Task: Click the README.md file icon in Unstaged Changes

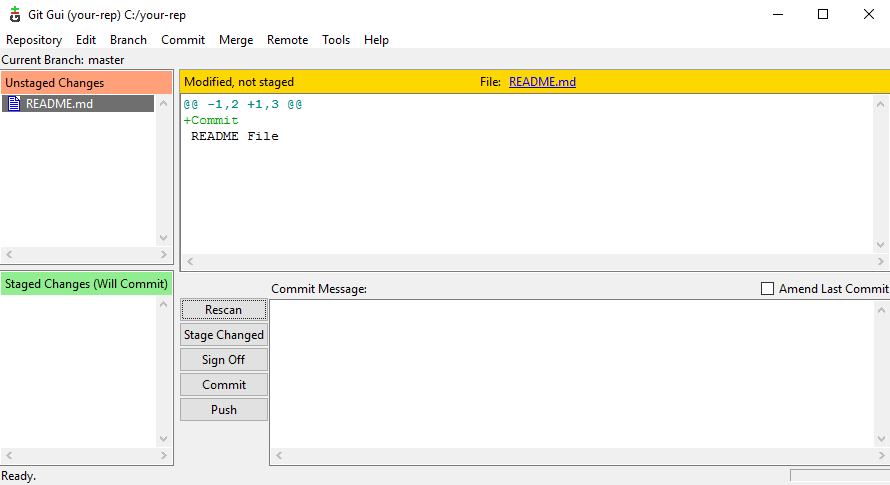Action: click(14, 103)
